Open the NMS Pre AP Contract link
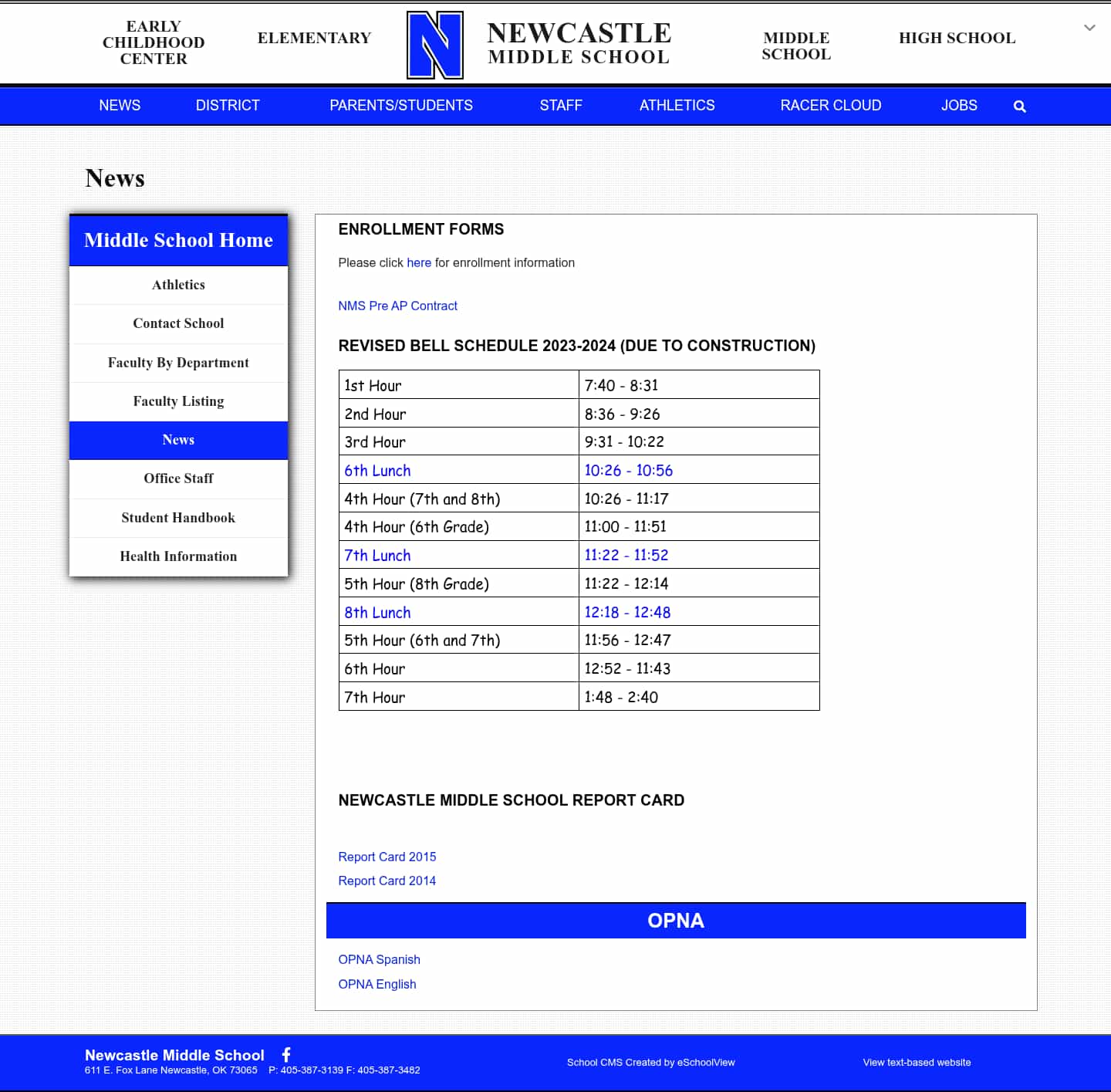 397,306
